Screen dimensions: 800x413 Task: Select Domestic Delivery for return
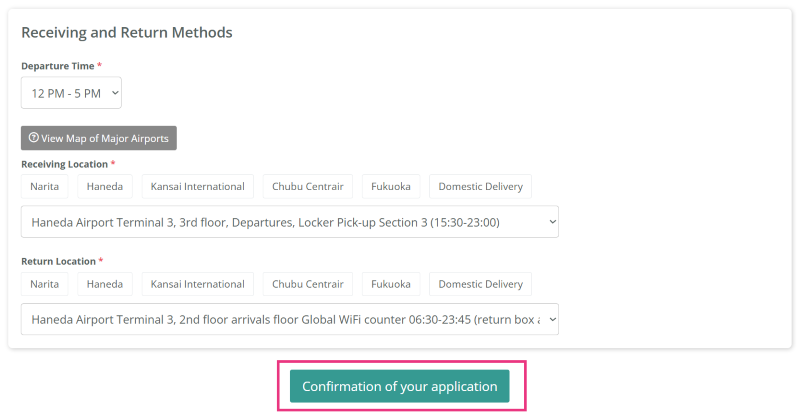coord(481,284)
